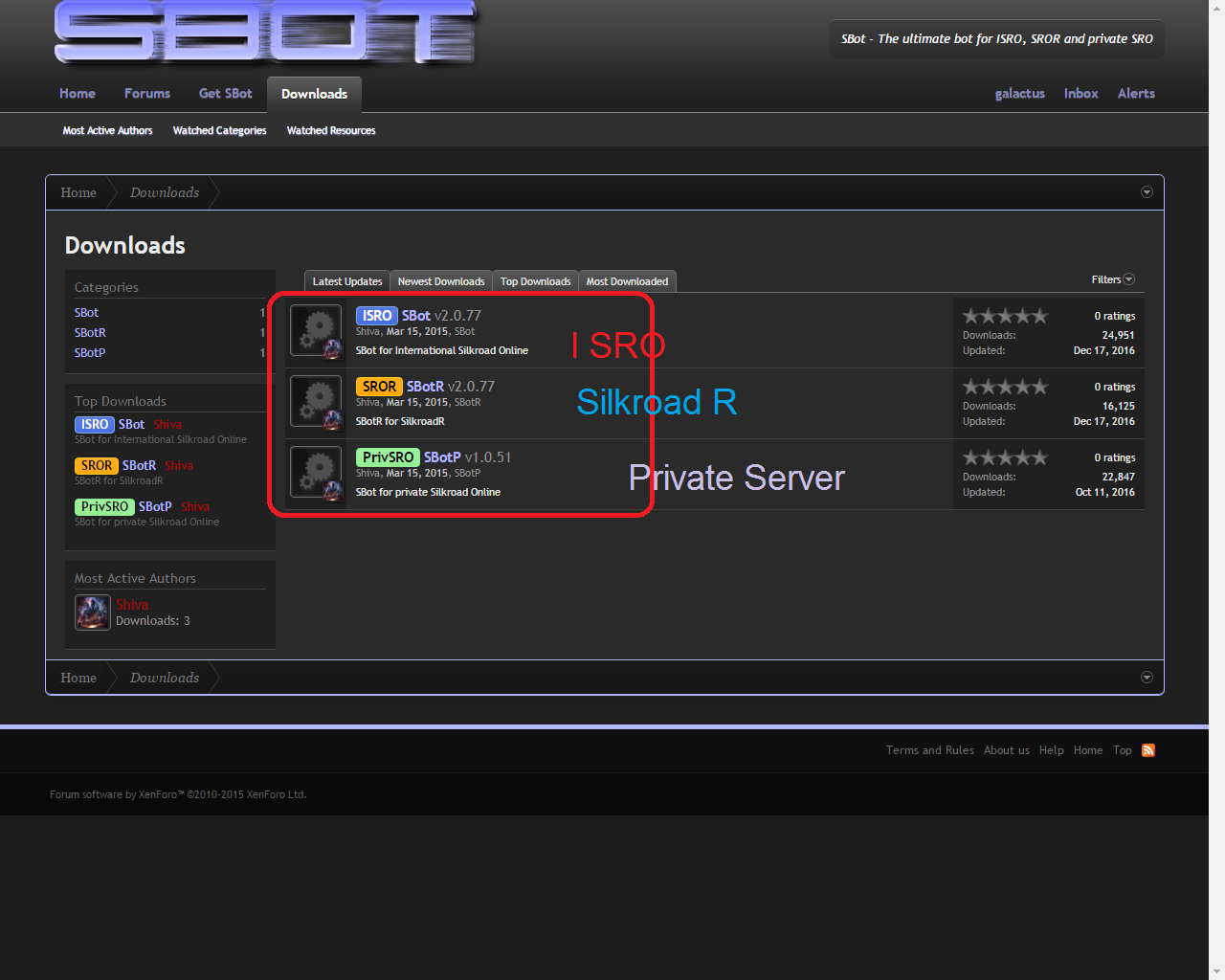Screen dimensions: 1225x980
Task: Open Shiva next to SBotP in Top Downloads
Action: point(195,507)
